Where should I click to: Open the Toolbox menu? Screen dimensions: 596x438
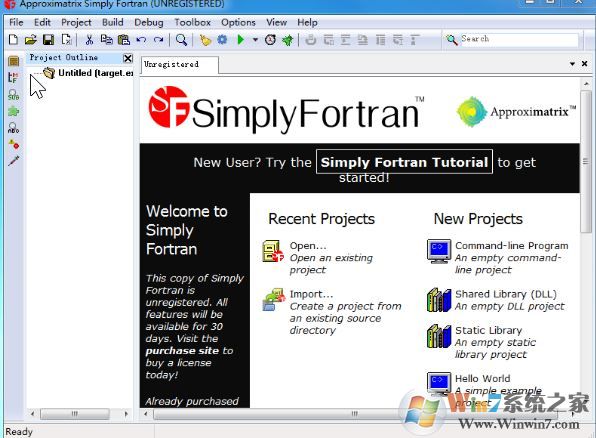tap(192, 22)
